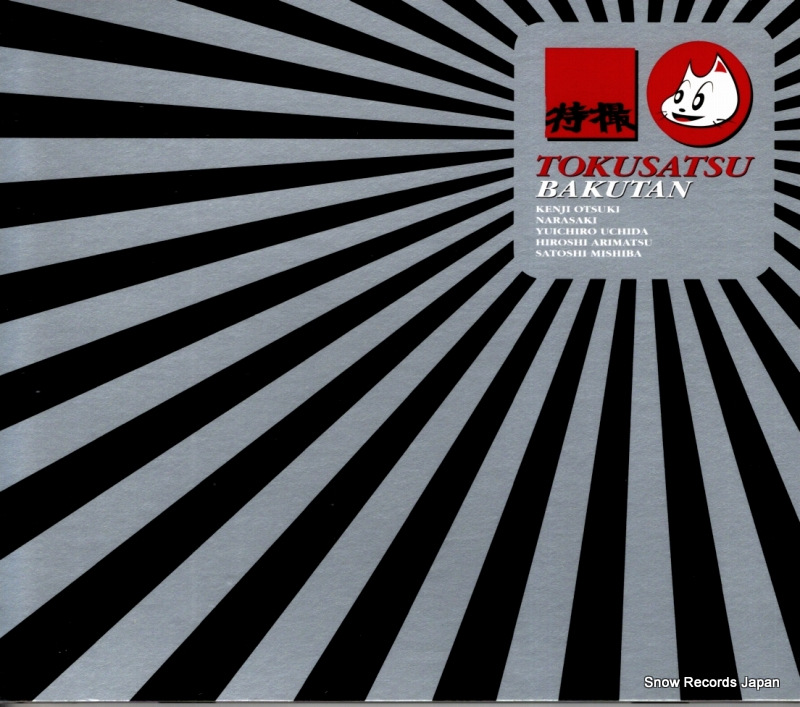This screenshot has width=800, height=707.
Task: Click the red square kanji logo
Action: [x=590, y=93]
